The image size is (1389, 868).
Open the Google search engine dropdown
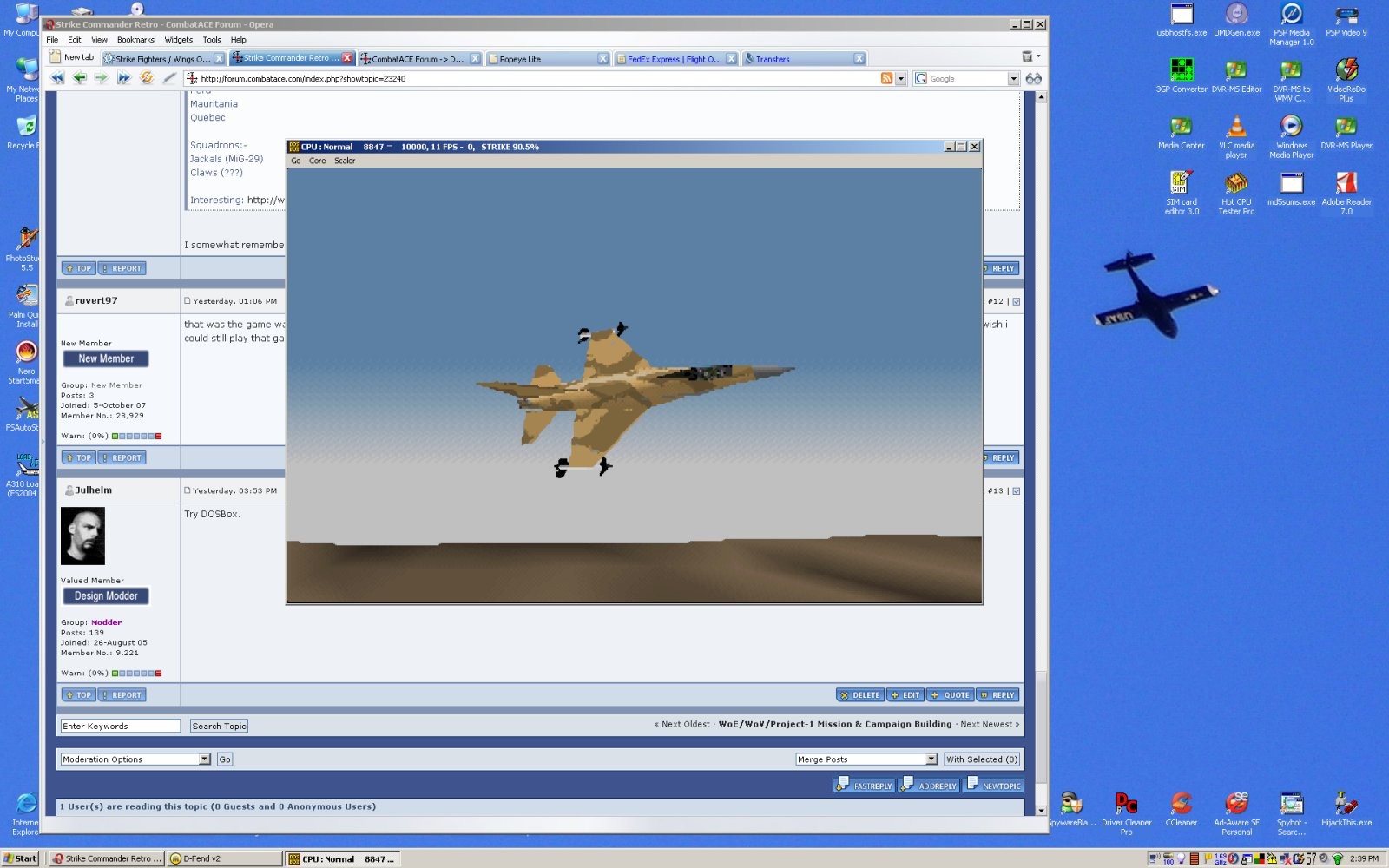(1013, 78)
